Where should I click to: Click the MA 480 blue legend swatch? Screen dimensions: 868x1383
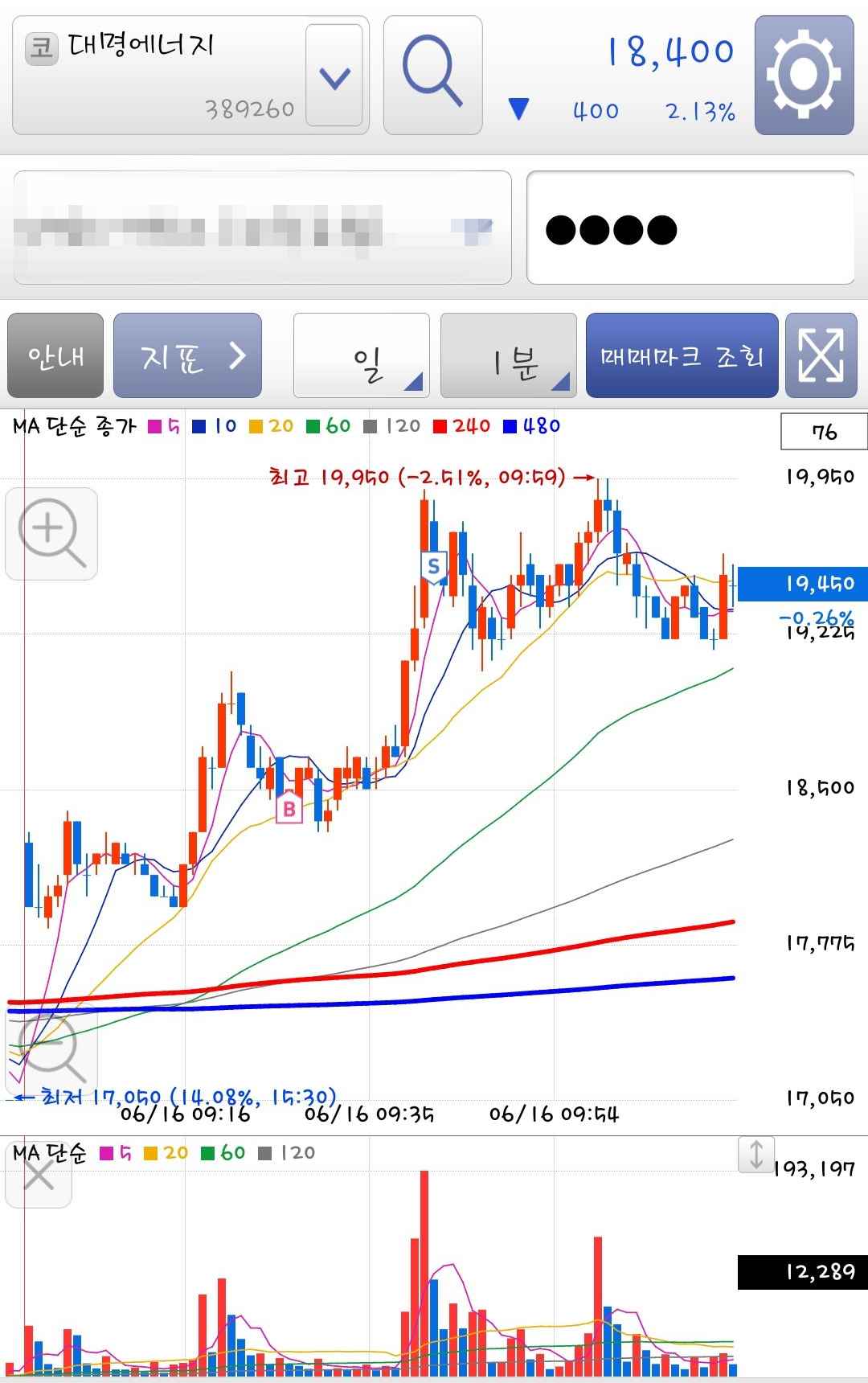coord(510,427)
